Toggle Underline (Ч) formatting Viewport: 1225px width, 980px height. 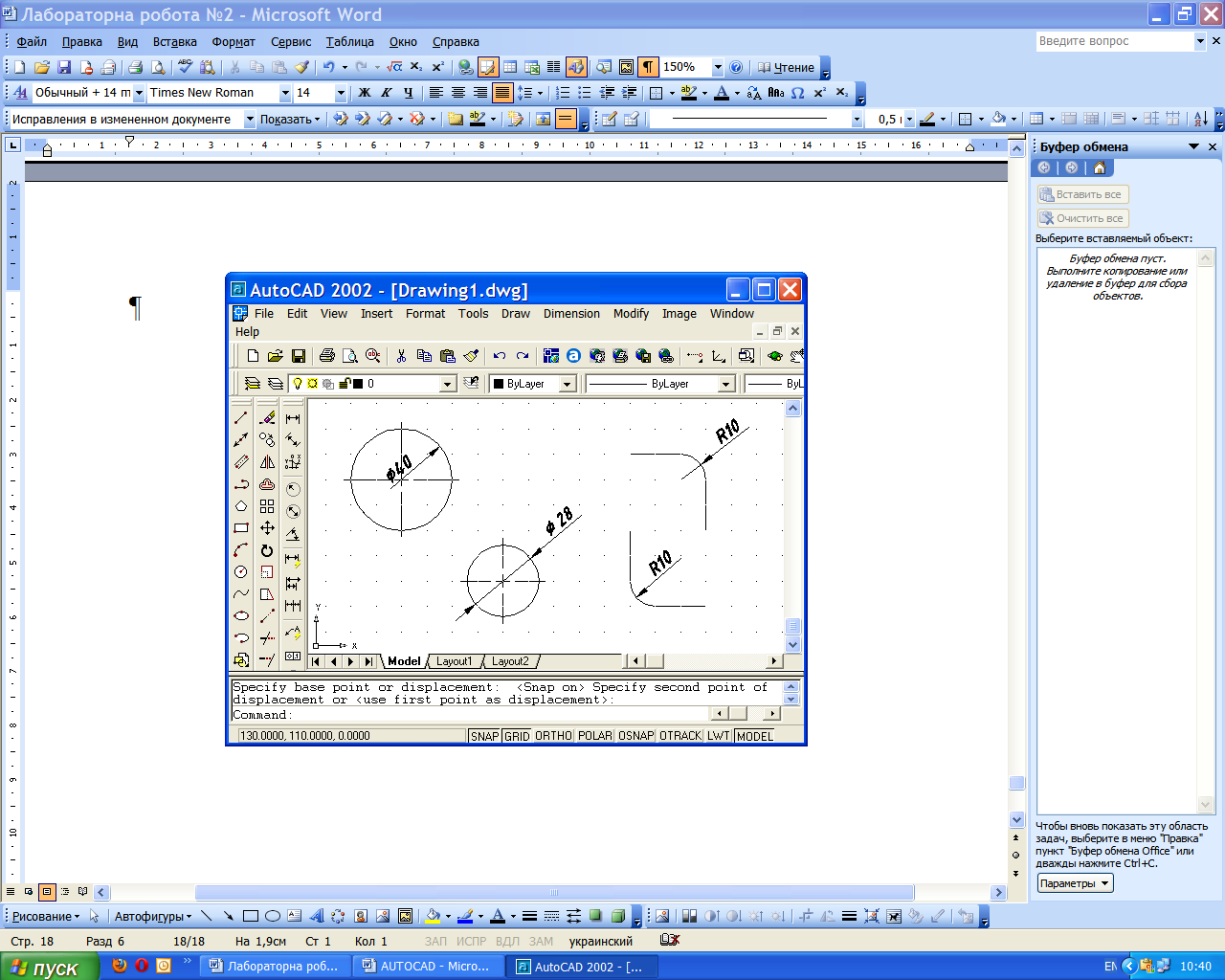point(409,93)
